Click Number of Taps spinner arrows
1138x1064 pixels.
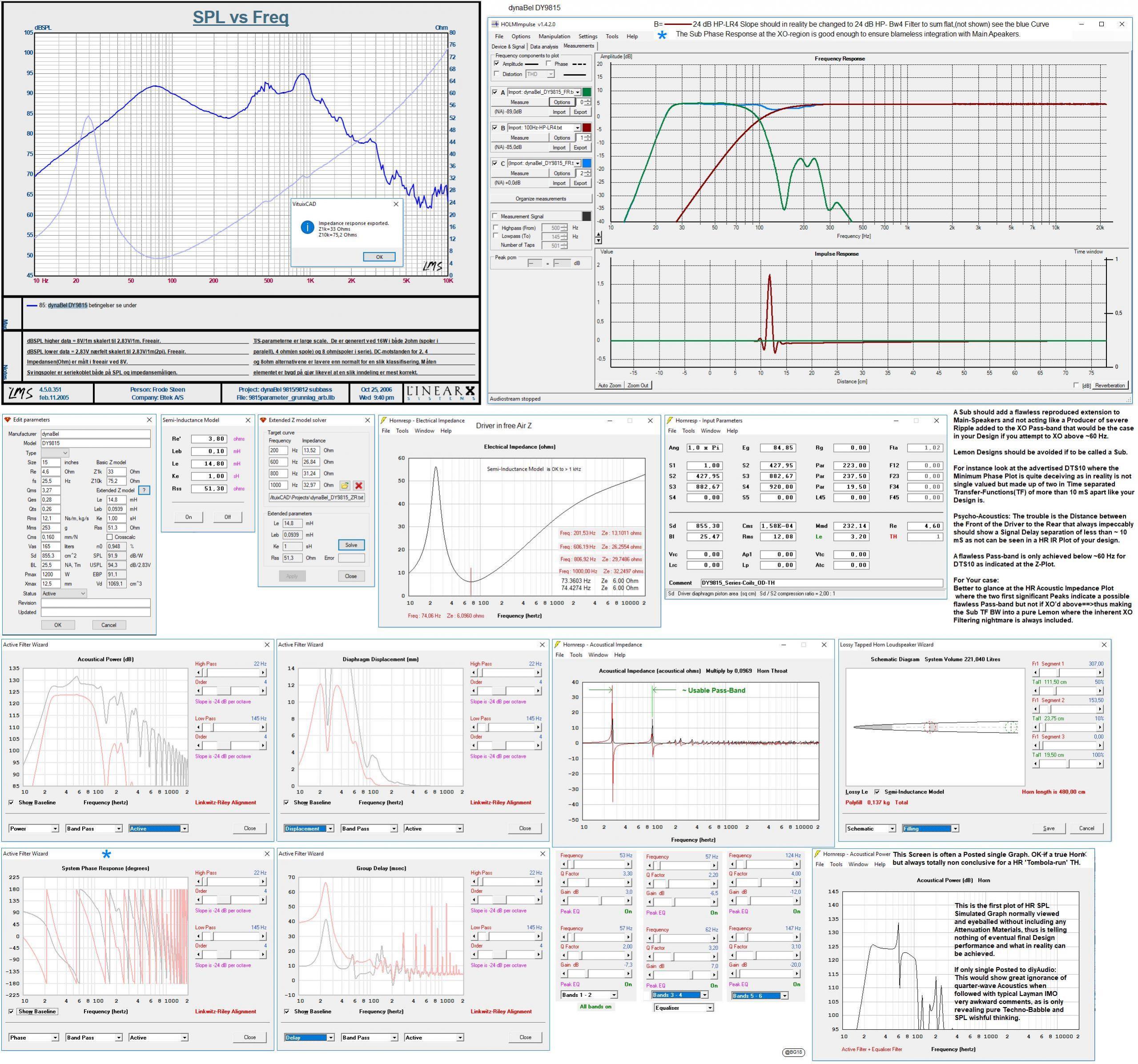[x=564, y=246]
